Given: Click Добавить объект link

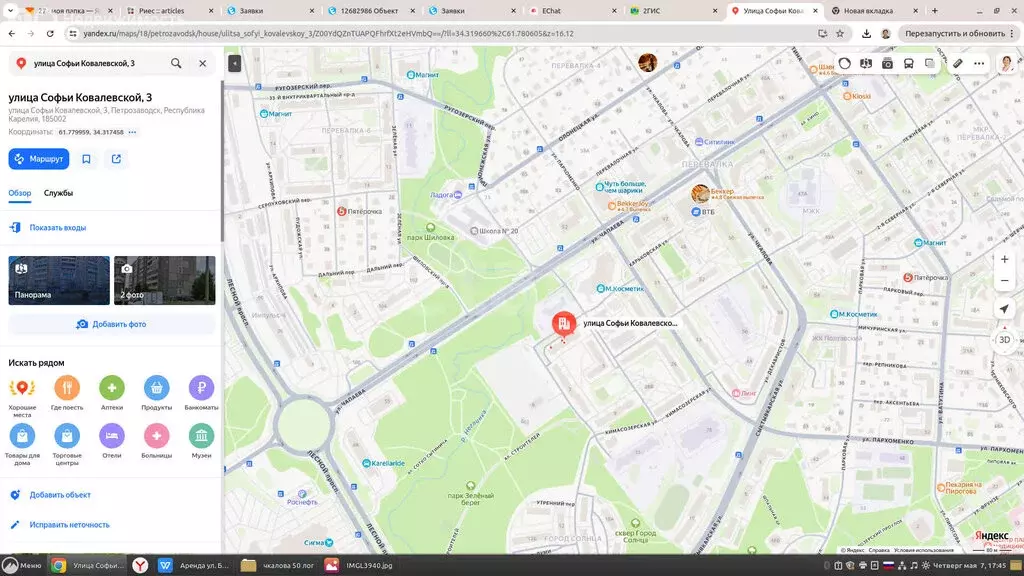Looking at the screenshot, I should click(x=59, y=495).
